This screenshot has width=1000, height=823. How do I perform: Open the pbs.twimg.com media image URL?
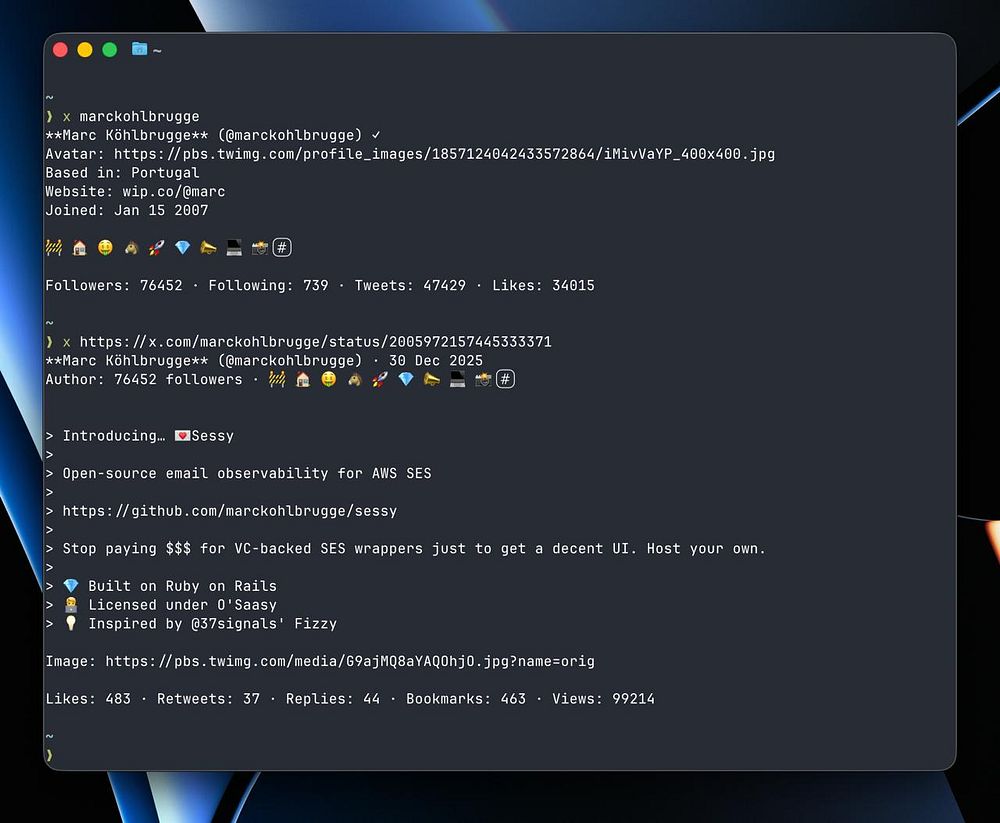click(x=350, y=661)
